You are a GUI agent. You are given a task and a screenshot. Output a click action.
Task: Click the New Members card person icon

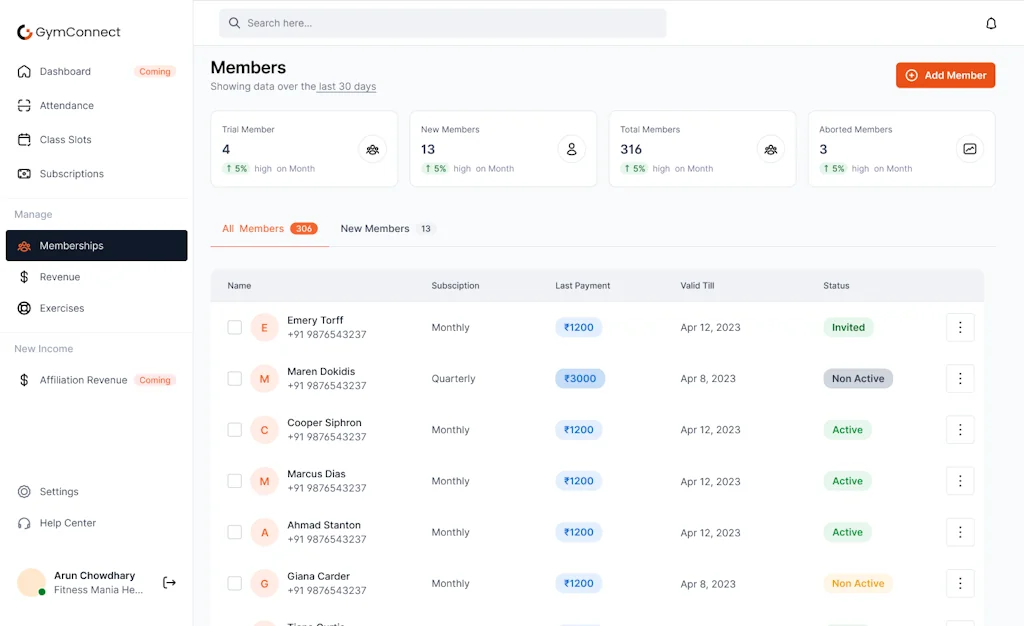[x=571, y=149]
